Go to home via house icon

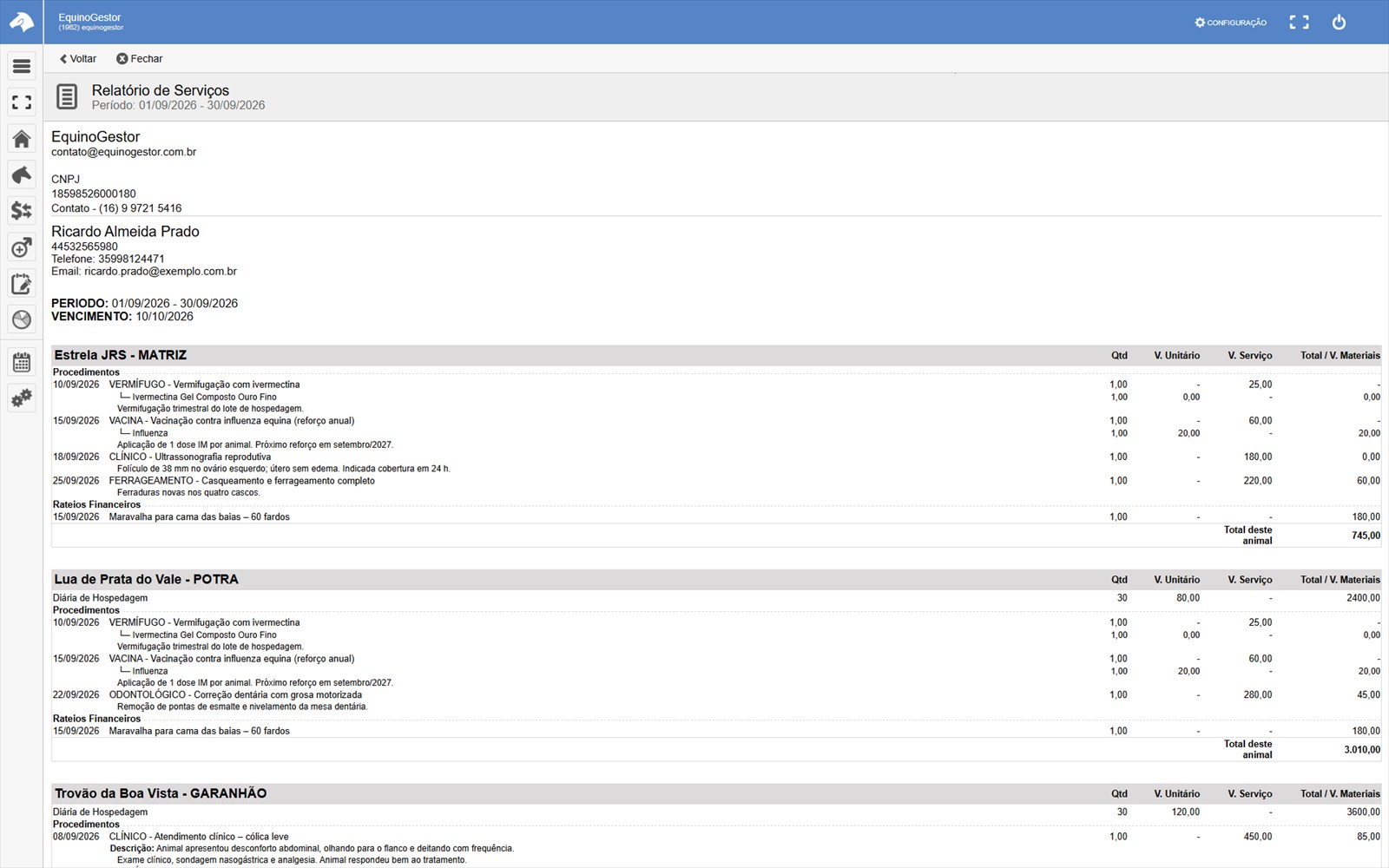point(22,139)
